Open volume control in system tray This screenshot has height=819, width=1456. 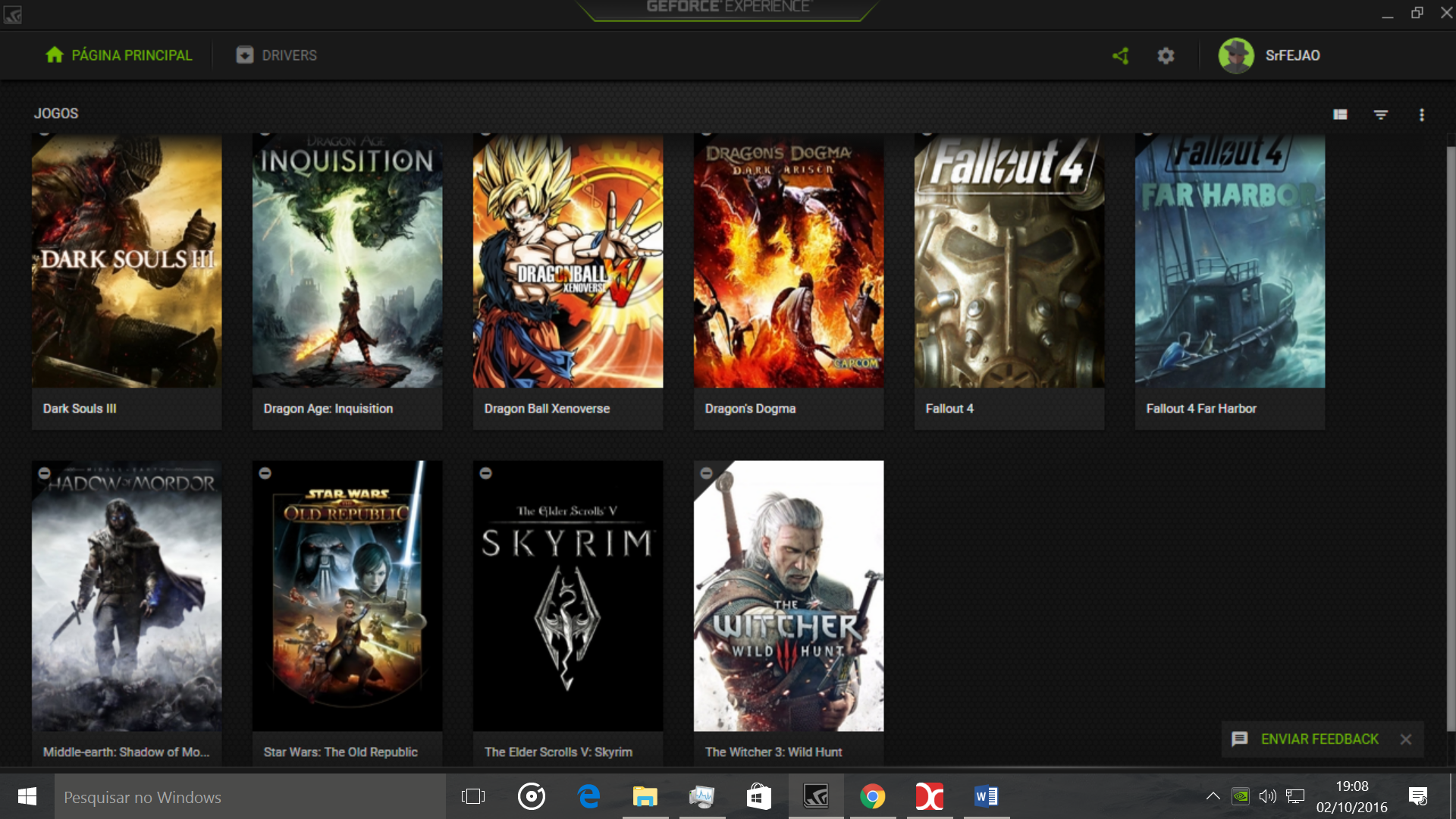tap(1268, 796)
